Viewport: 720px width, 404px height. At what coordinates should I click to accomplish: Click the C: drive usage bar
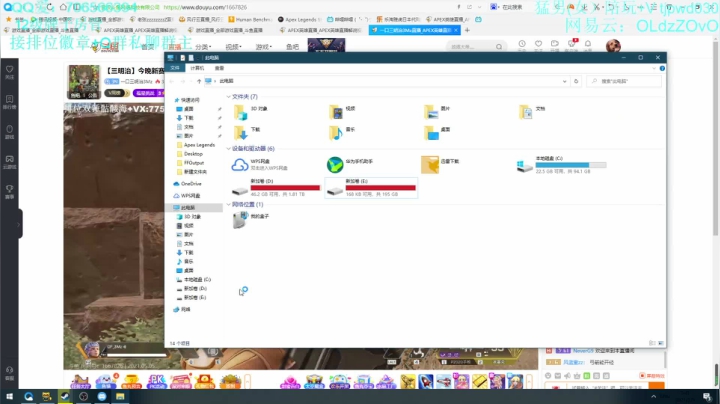[571, 165]
